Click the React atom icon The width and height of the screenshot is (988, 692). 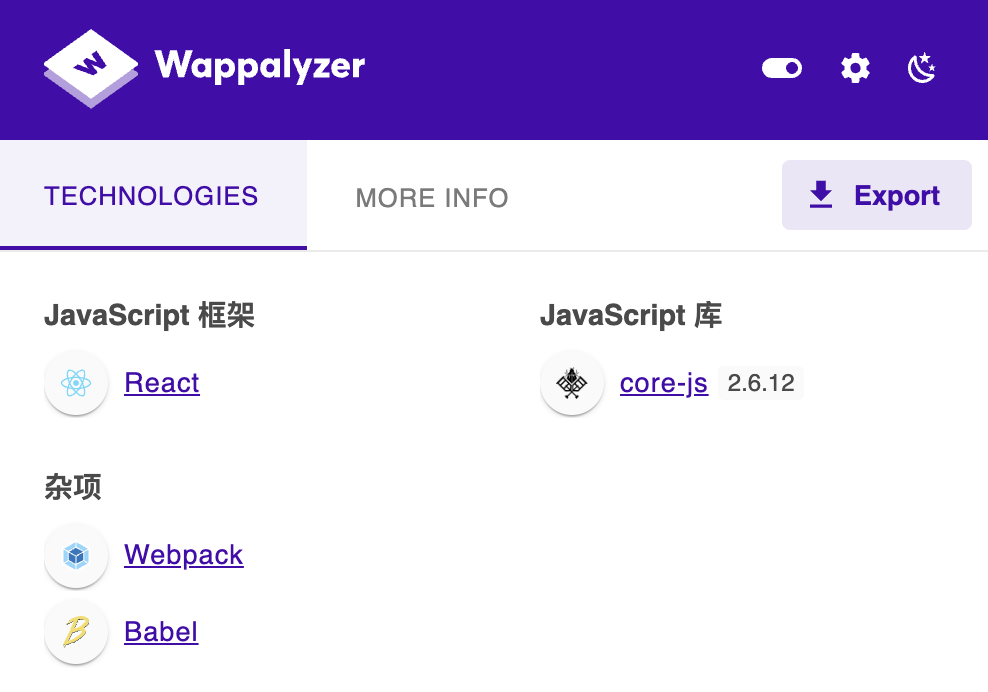76,383
